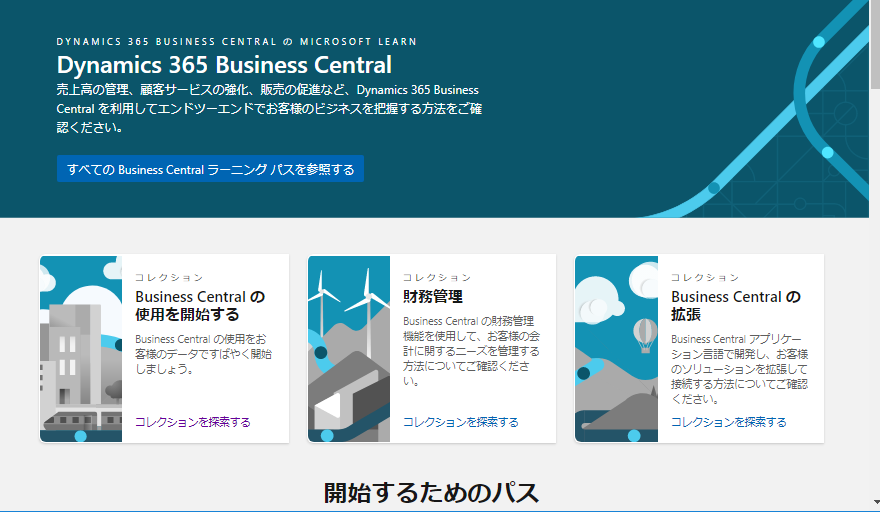This screenshot has width=880, height=512.
Task: Click the コレクション label above 財務管理
Action: click(437, 277)
